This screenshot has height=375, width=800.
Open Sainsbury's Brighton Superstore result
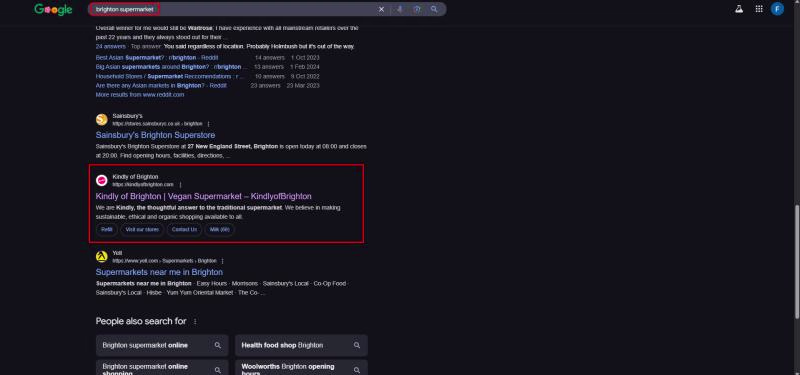(x=155, y=135)
